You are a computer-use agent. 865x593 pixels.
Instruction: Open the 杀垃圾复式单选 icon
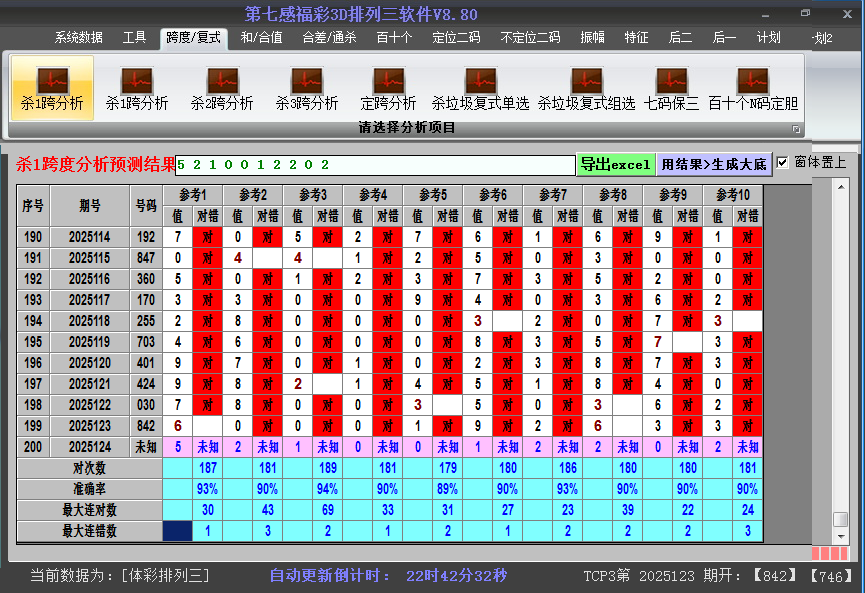[x=480, y=88]
